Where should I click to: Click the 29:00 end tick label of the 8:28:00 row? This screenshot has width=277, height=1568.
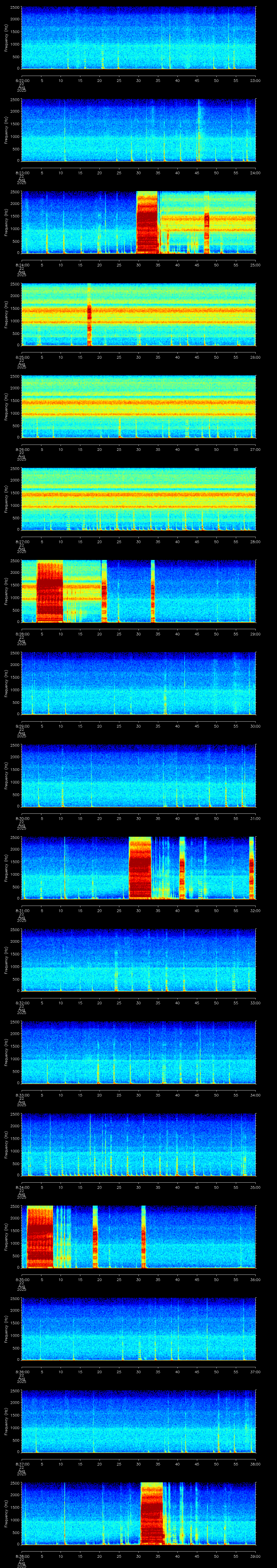click(x=256, y=634)
